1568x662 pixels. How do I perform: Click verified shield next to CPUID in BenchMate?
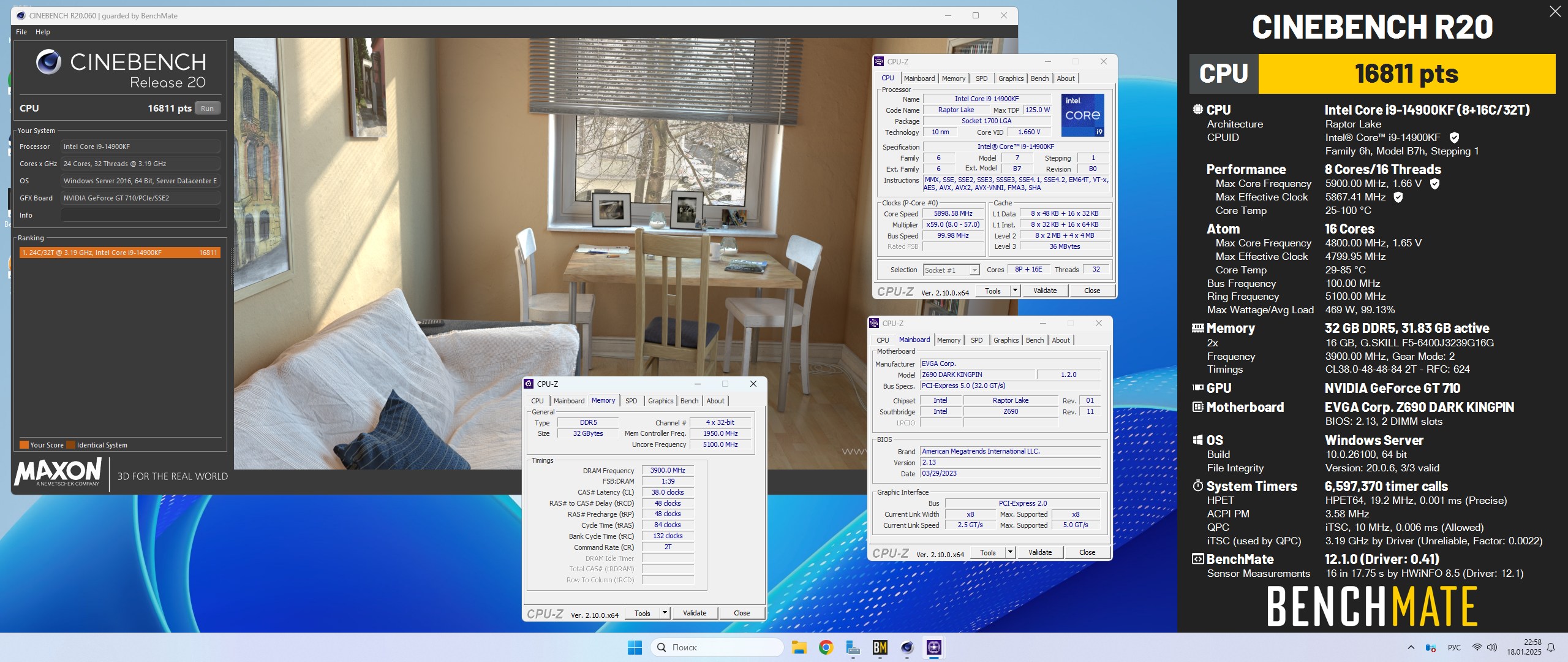tap(1455, 137)
